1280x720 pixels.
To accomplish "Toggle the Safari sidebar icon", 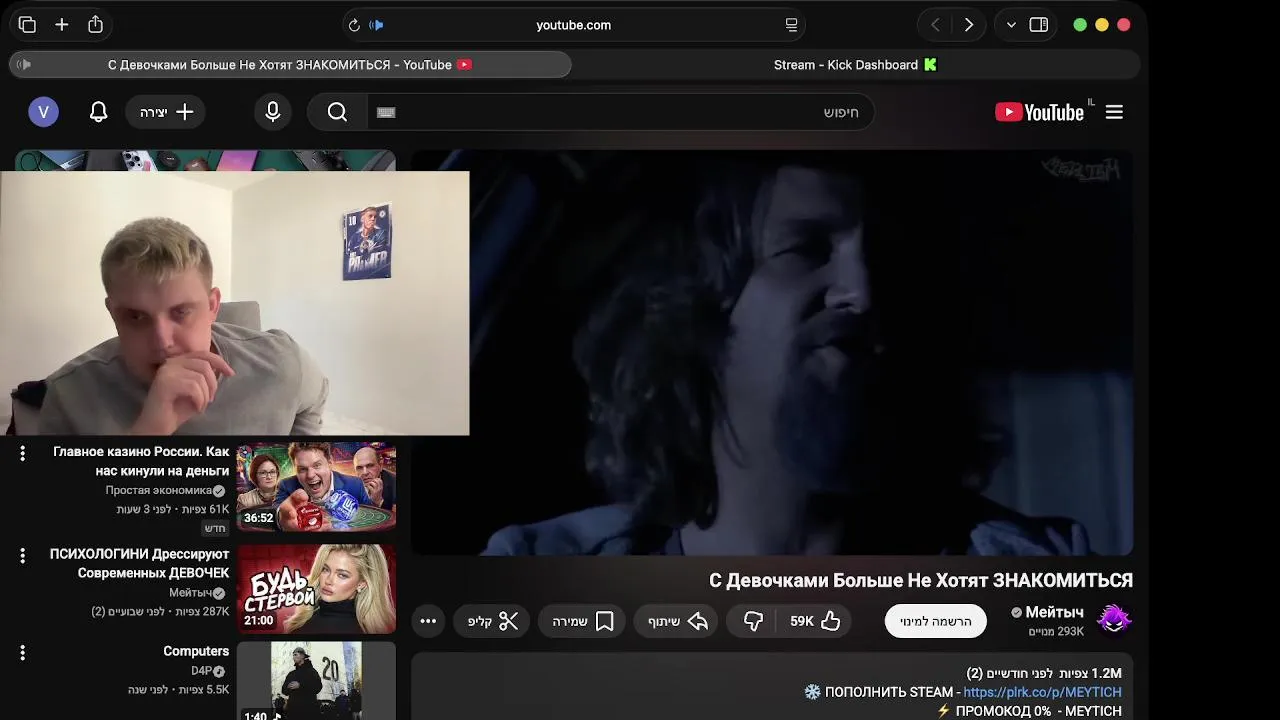I will point(1039,25).
